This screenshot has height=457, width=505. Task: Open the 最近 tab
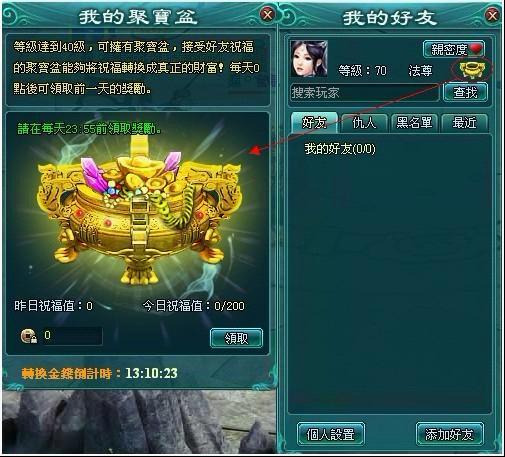pos(464,123)
